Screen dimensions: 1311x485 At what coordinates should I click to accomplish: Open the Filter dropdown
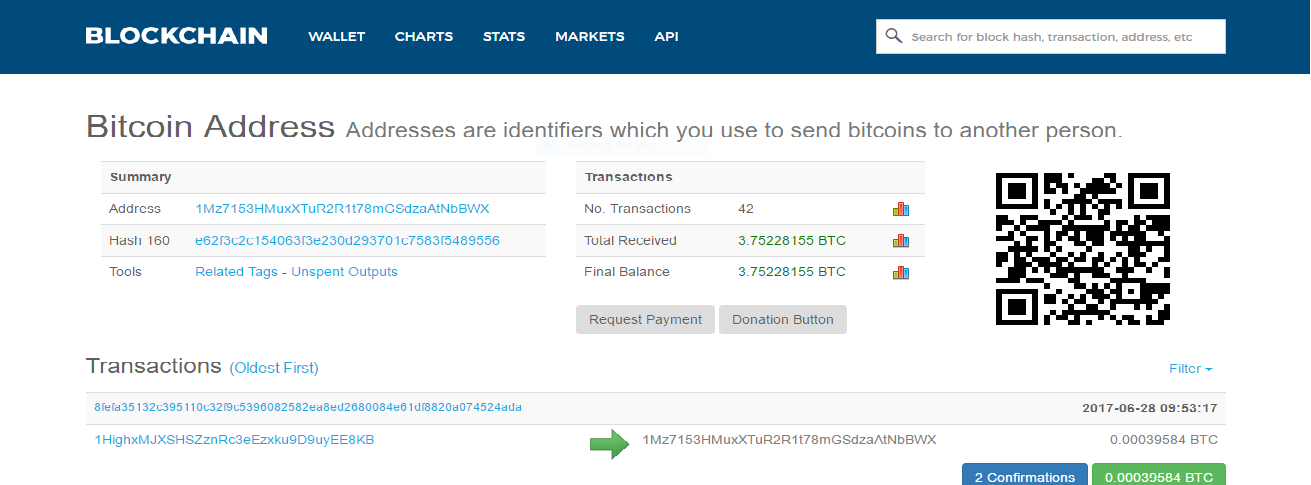point(1190,369)
